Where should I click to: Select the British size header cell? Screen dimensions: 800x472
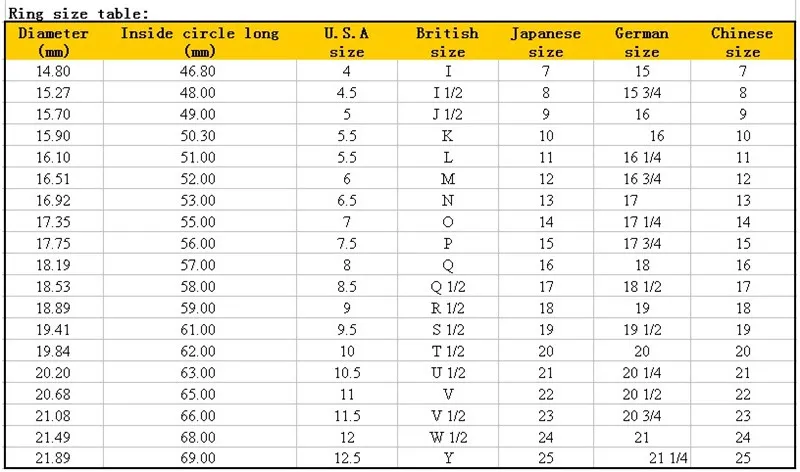tap(447, 42)
